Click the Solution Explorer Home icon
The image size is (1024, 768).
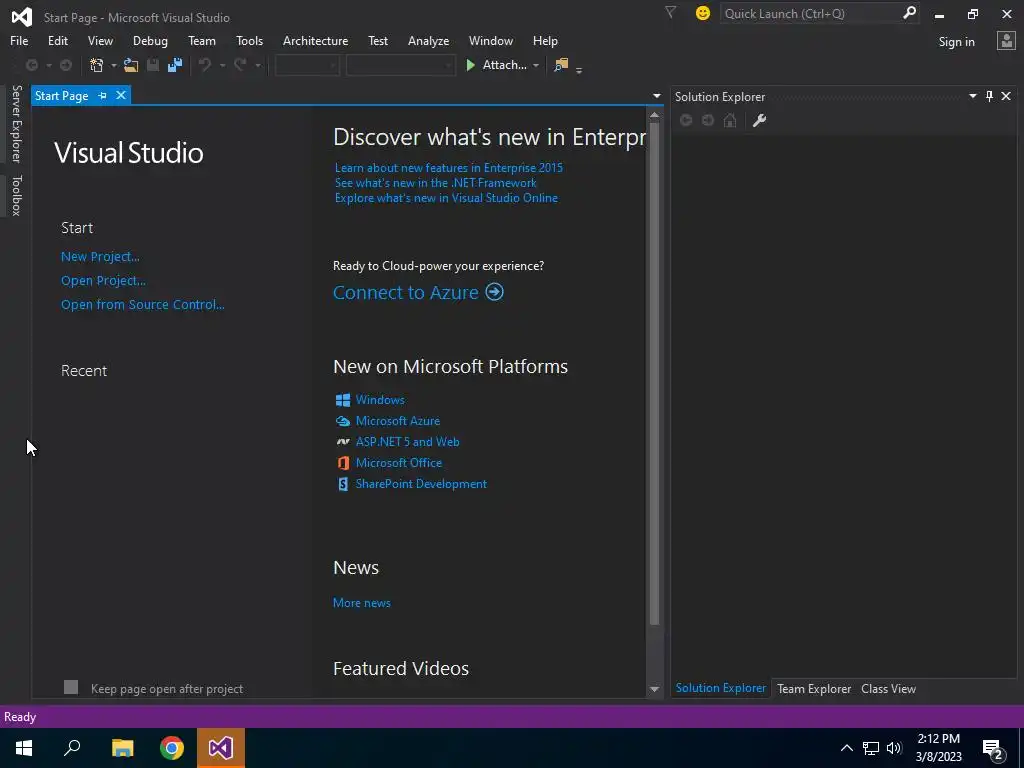point(730,120)
